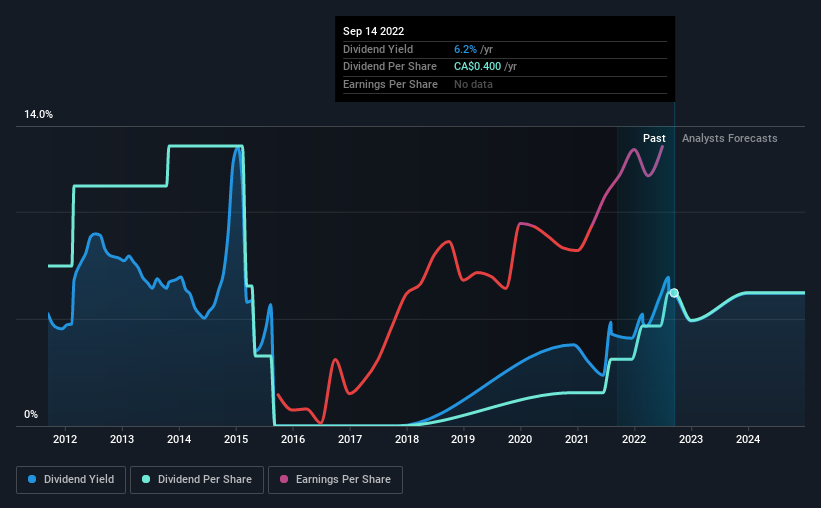Click the No data earnings value

pyautogui.click(x=473, y=84)
